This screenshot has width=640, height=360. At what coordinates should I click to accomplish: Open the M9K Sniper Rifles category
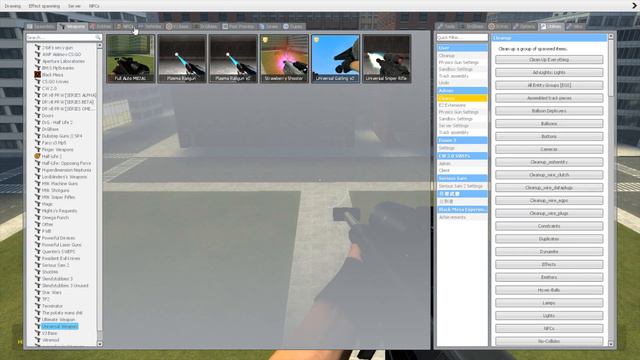pos(58,197)
